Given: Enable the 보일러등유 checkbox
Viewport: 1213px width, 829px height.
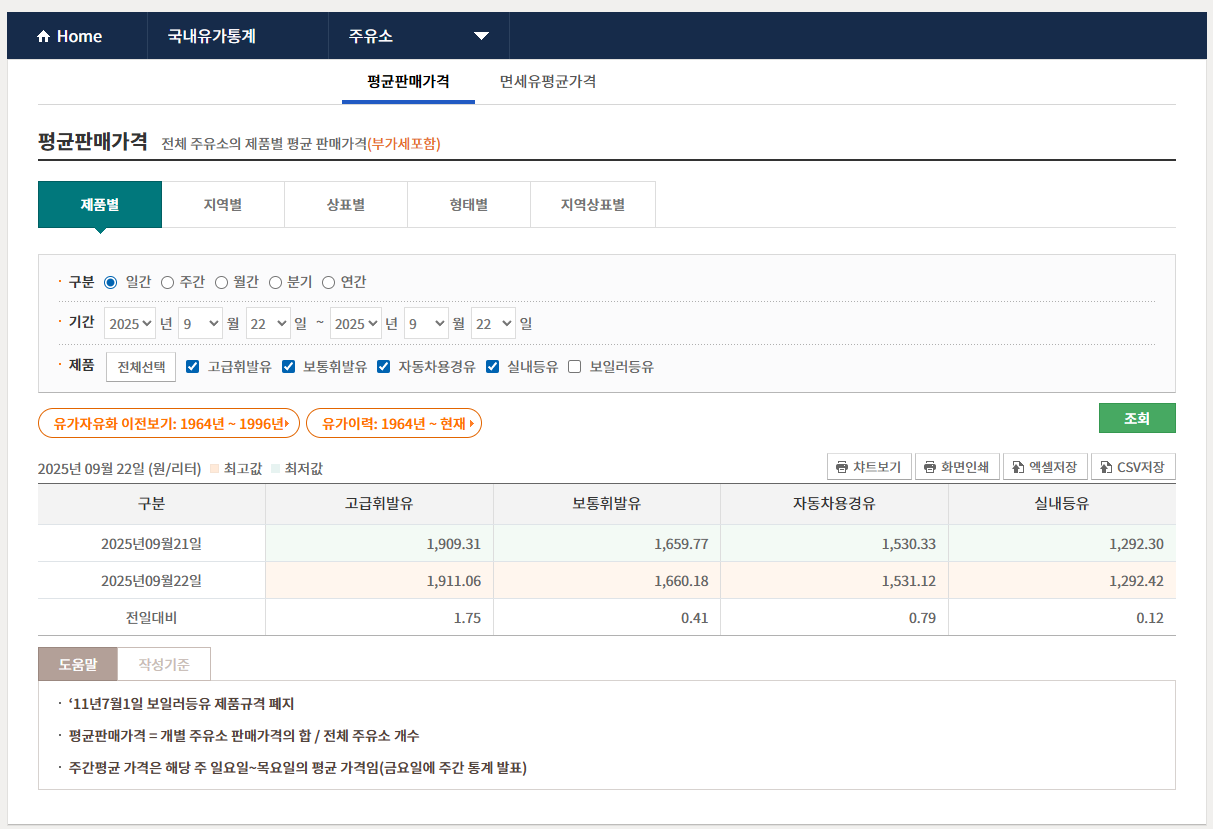Looking at the screenshot, I should click(575, 367).
